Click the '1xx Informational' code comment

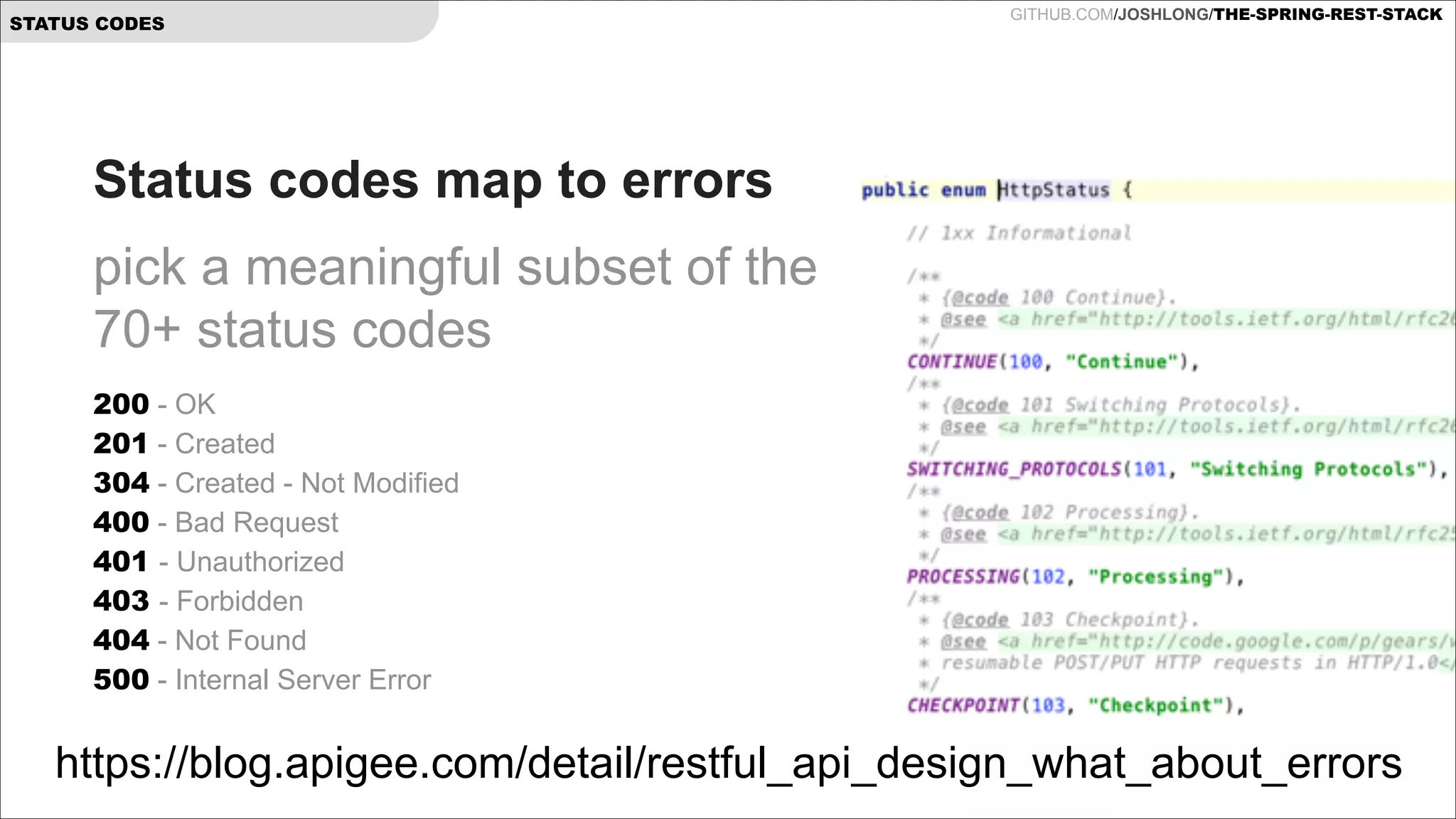1018,233
